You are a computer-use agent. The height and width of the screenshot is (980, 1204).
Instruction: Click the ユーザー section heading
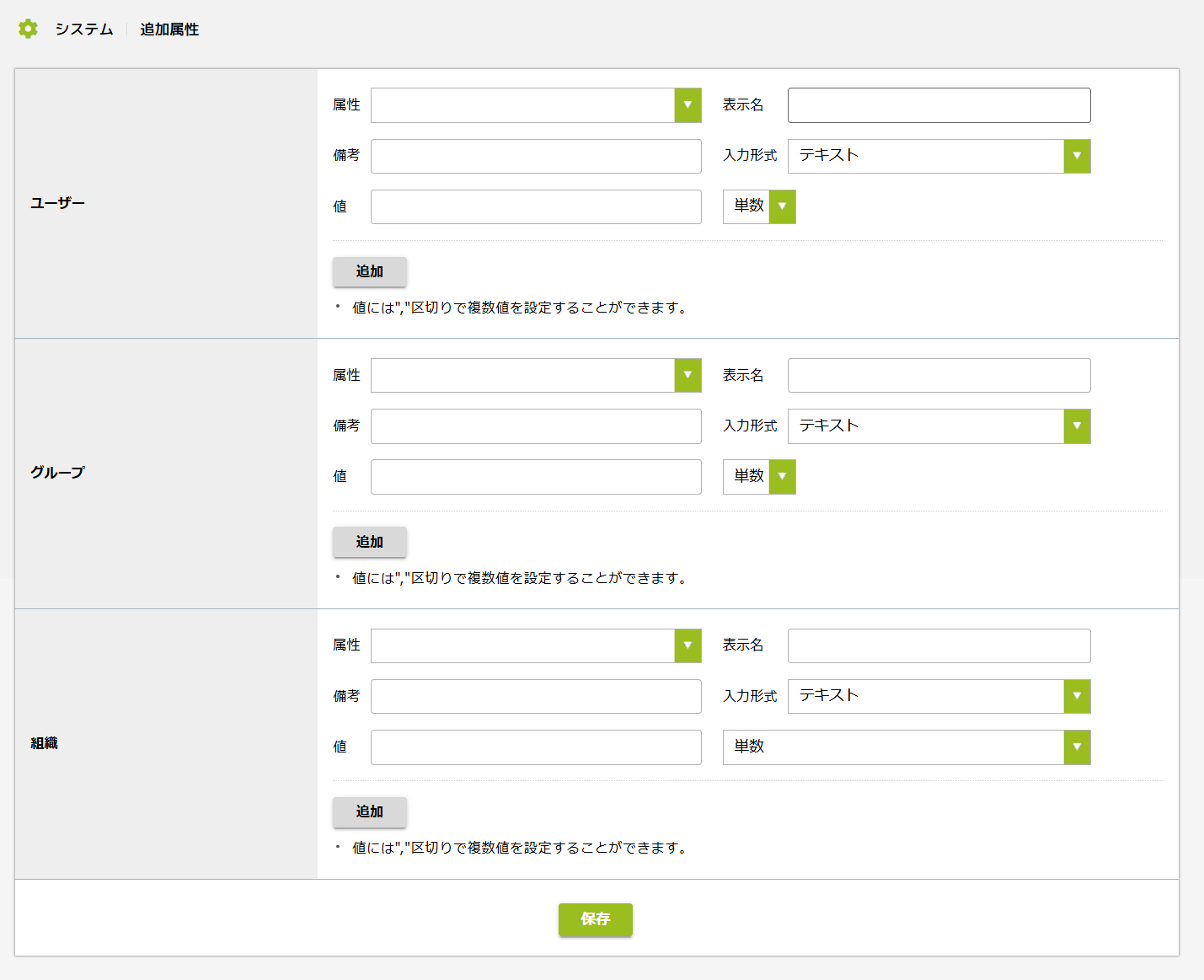coord(57,203)
